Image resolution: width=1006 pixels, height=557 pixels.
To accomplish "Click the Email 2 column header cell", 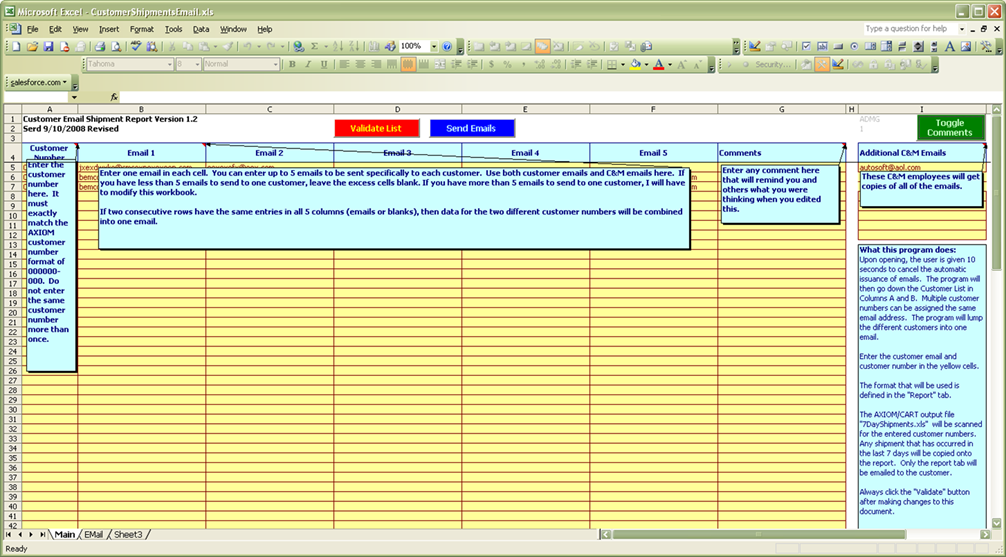I will click(x=269, y=153).
